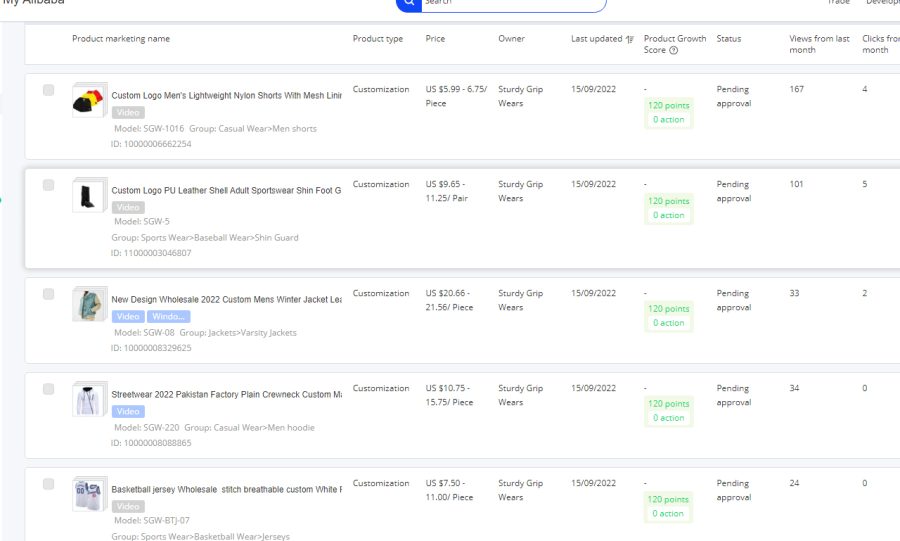Open PU Leather shin guard thumbnail

click(x=89, y=195)
